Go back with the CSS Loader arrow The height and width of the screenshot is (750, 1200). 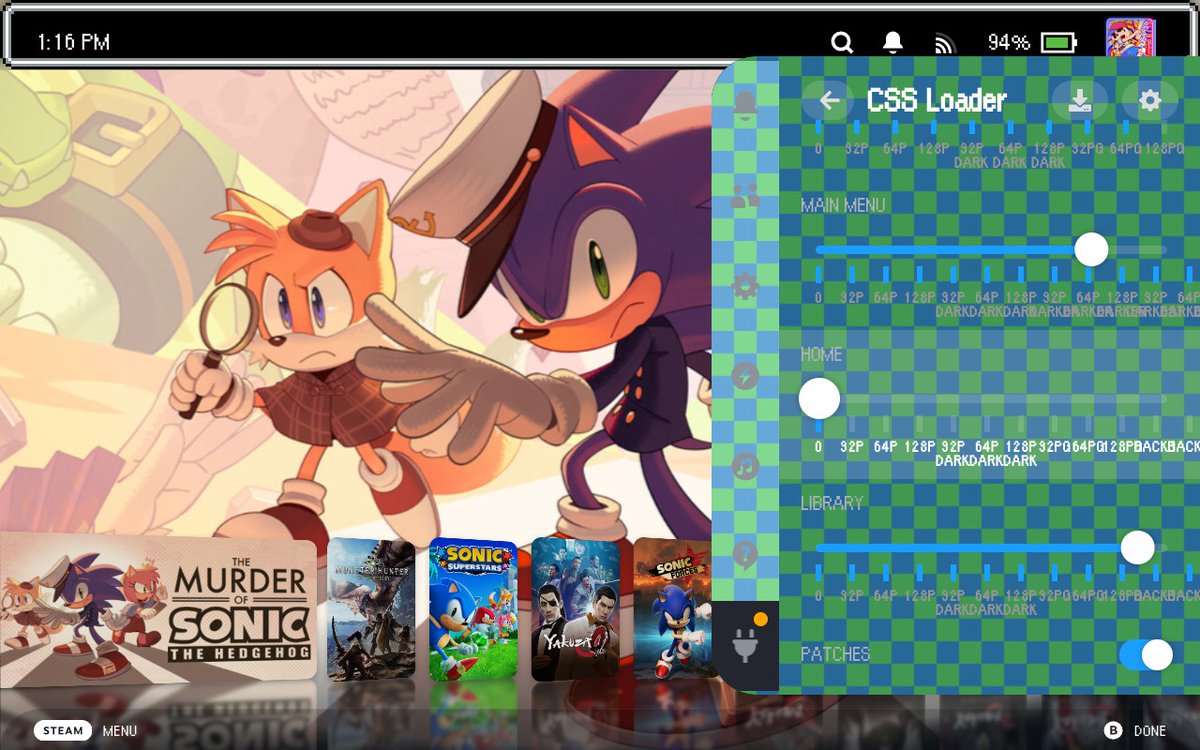pyautogui.click(x=829, y=100)
